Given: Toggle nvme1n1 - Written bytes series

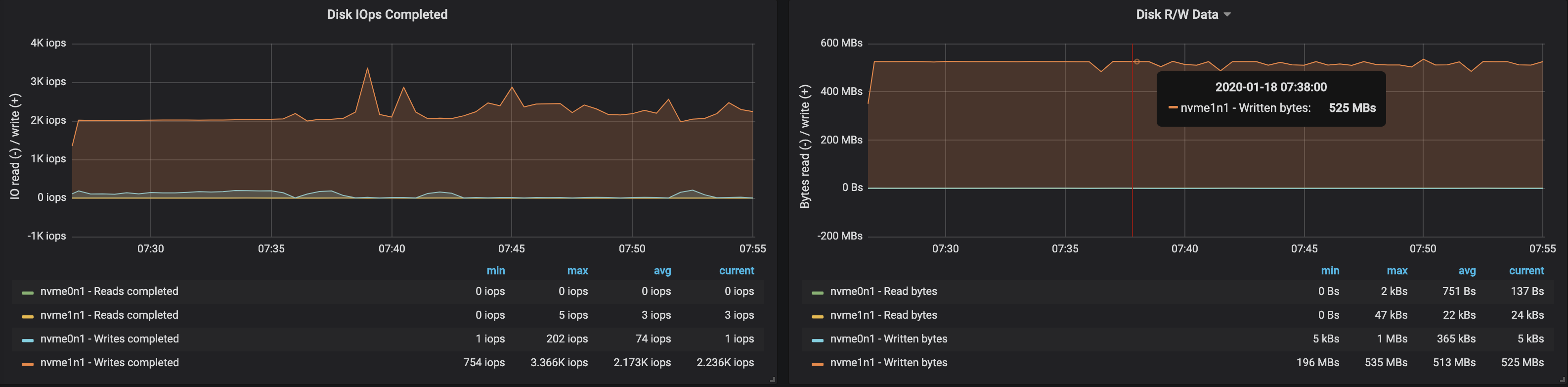Looking at the screenshot, I should 889,363.
